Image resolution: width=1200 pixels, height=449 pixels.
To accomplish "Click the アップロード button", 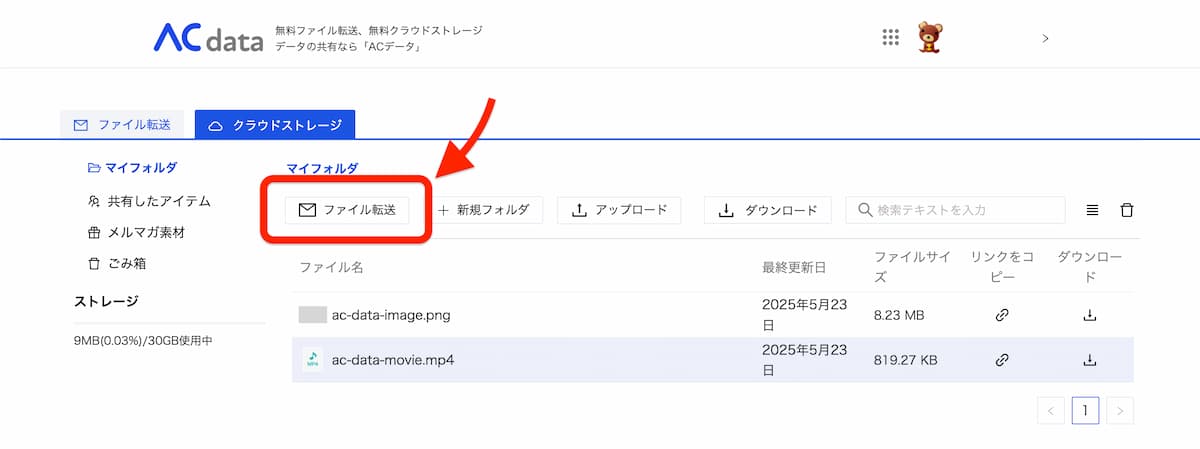I will [619, 210].
